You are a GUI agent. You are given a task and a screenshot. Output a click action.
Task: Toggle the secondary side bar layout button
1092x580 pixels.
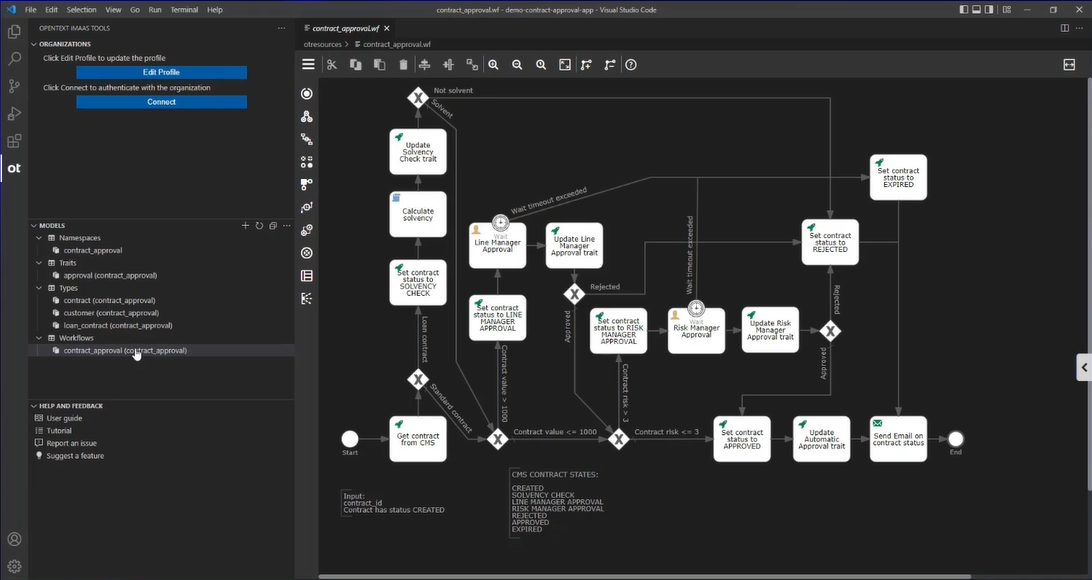[989, 10]
